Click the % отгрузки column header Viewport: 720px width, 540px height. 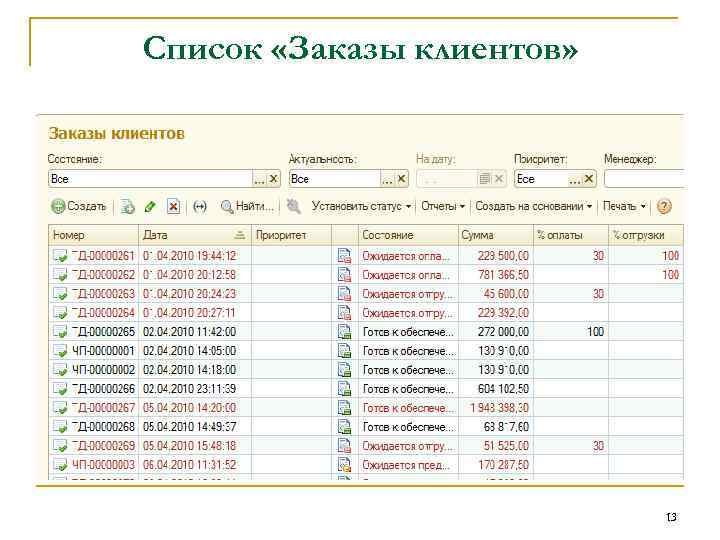pos(646,235)
